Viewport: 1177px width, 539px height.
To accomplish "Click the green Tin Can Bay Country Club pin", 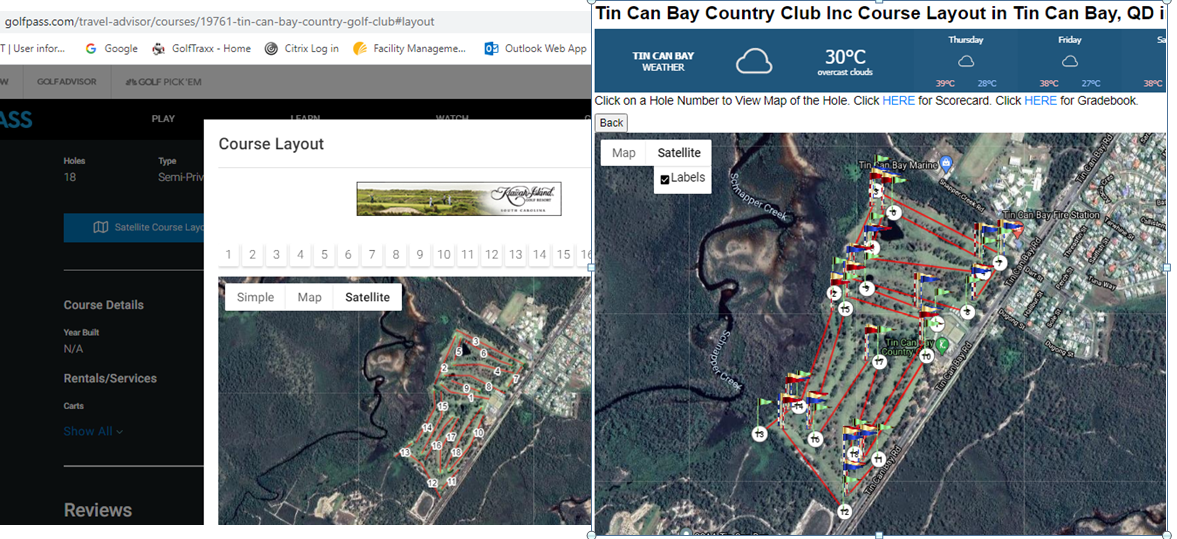I will coord(943,345).
